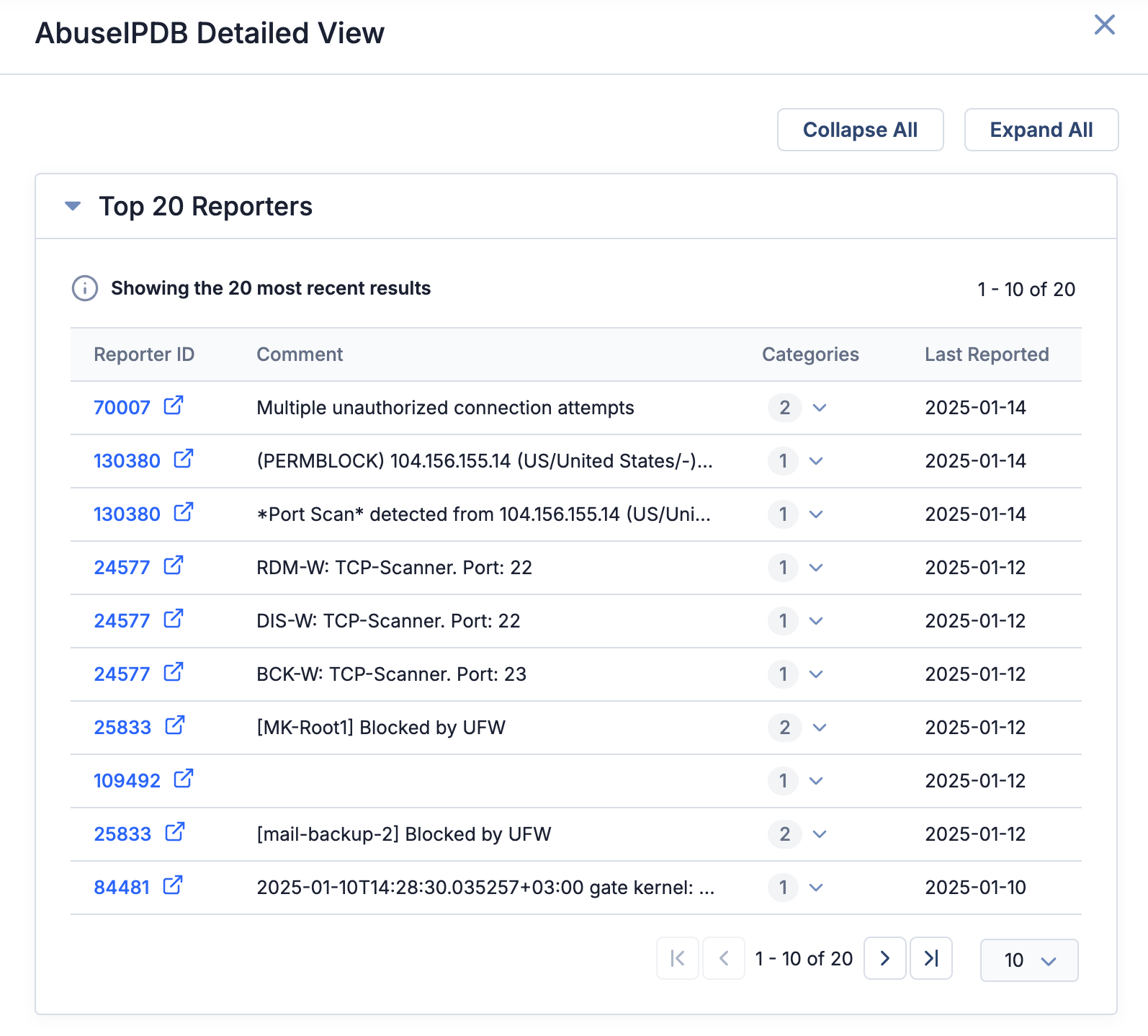This screenshot has height=1036, width=1148.
Task: Open external link icon in the Port Scan row
Action: pyautogui.click(x=184, y=512)
